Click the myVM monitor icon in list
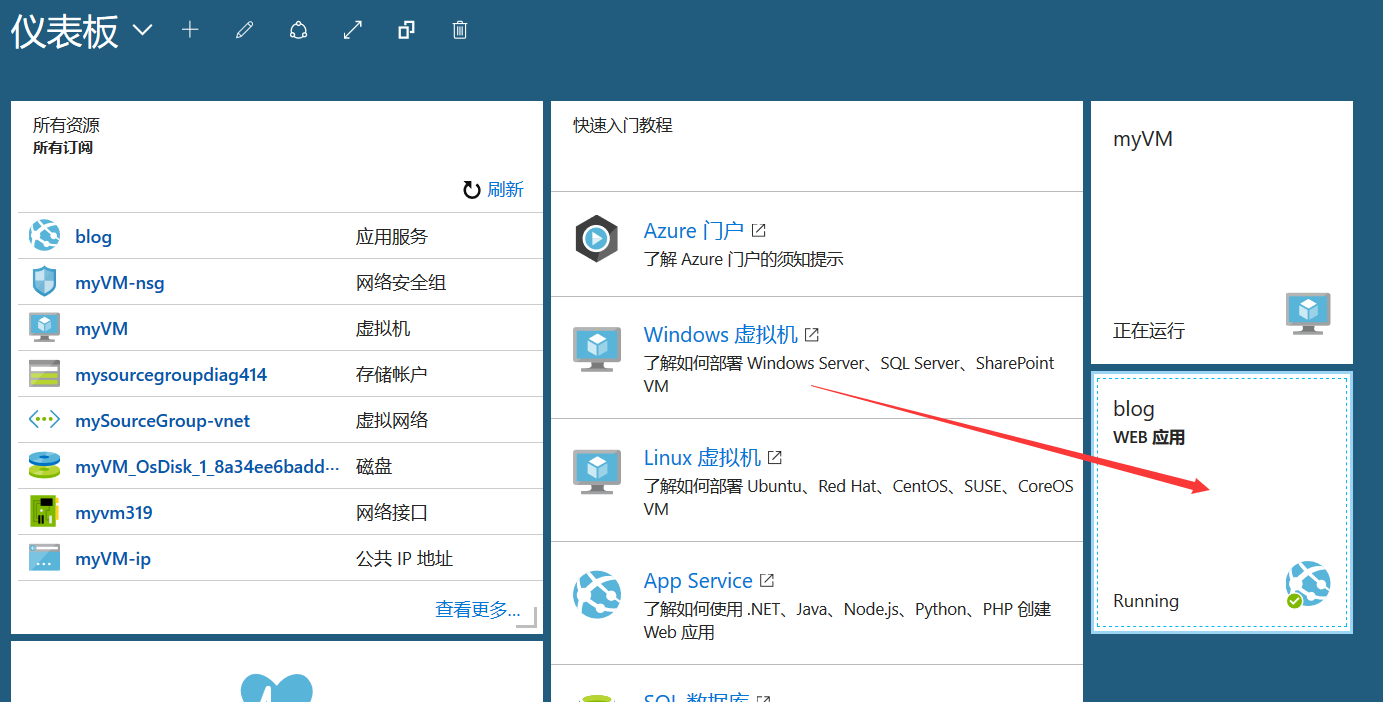This screenshot has height=702, width=1383. 44,328
